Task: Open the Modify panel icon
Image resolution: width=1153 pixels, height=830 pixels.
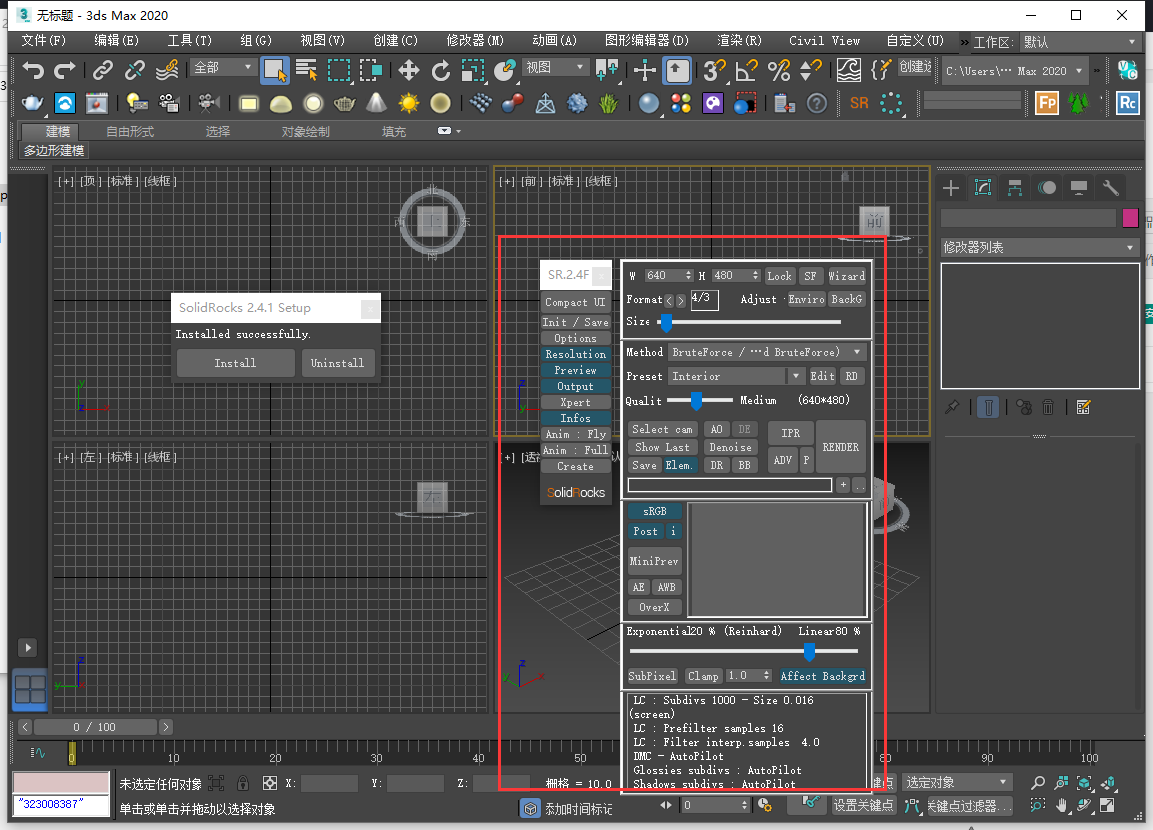Action: pos(982,188)
